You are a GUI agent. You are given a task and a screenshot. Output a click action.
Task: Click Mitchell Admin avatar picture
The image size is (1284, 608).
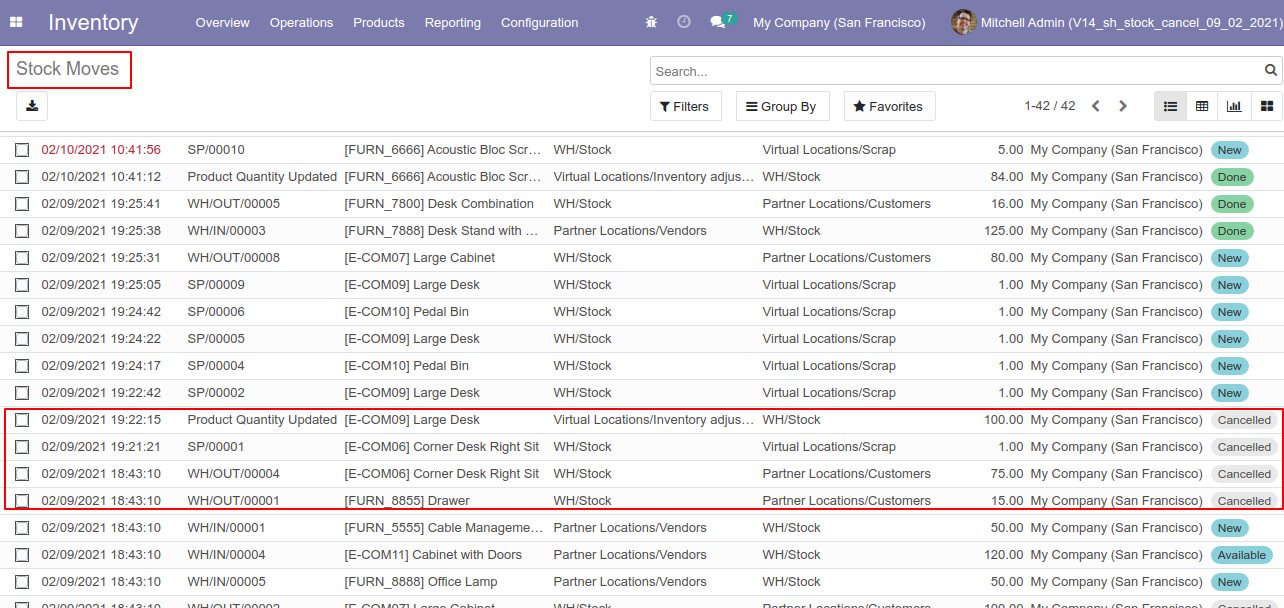pos(963,22)
